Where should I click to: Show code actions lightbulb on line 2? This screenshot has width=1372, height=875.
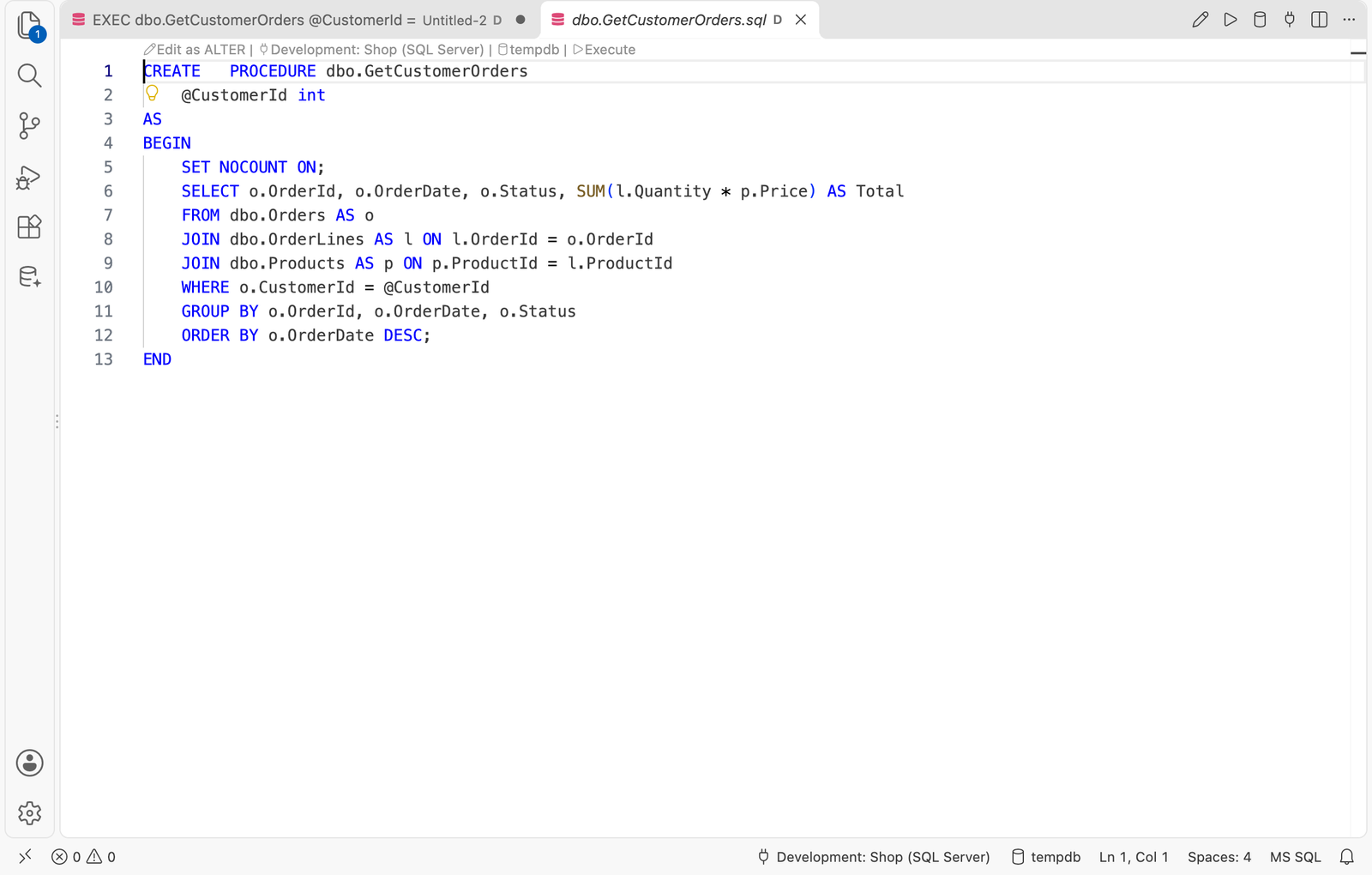click(x=152, y=94)
